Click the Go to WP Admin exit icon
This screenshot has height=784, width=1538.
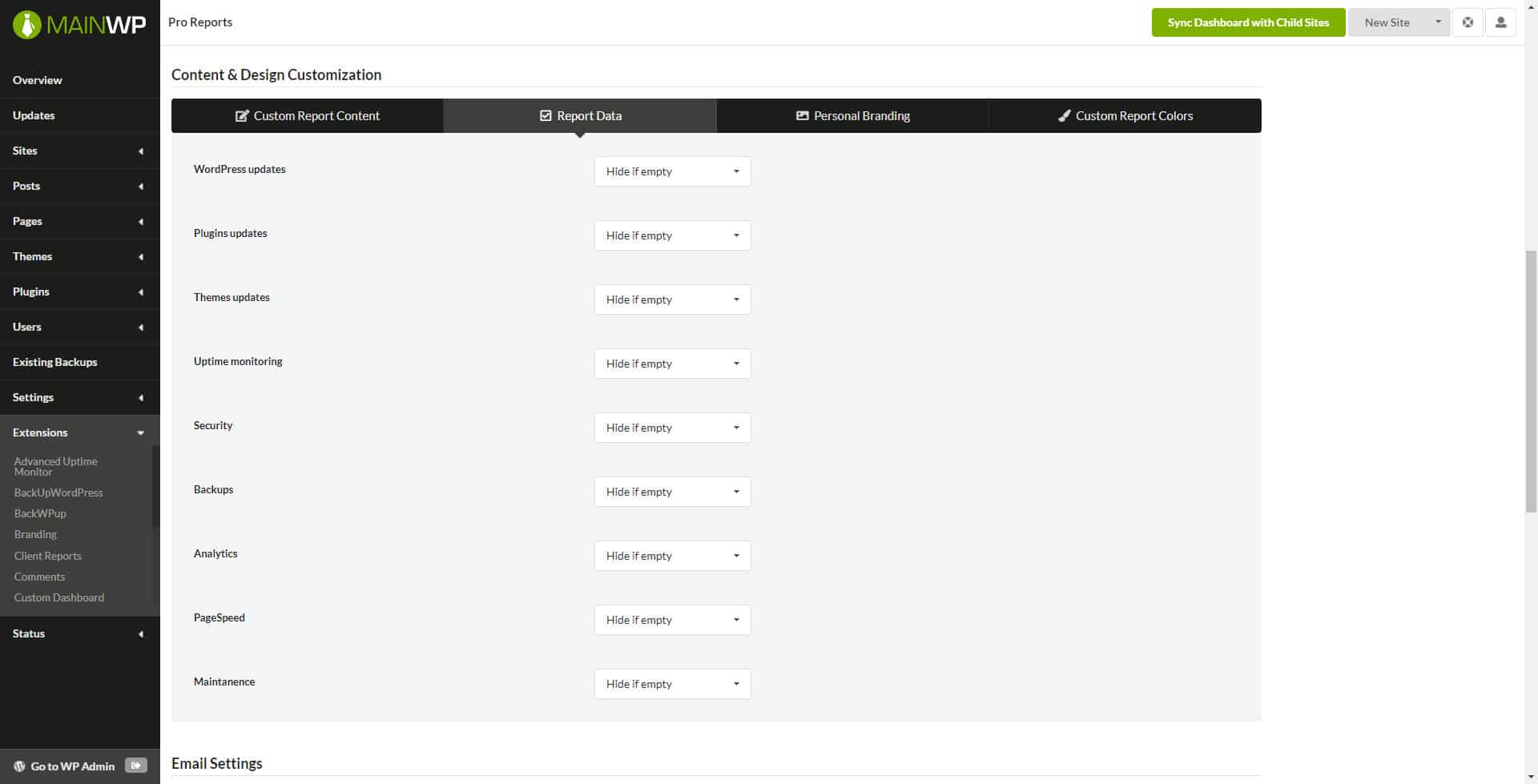(136, 766)
